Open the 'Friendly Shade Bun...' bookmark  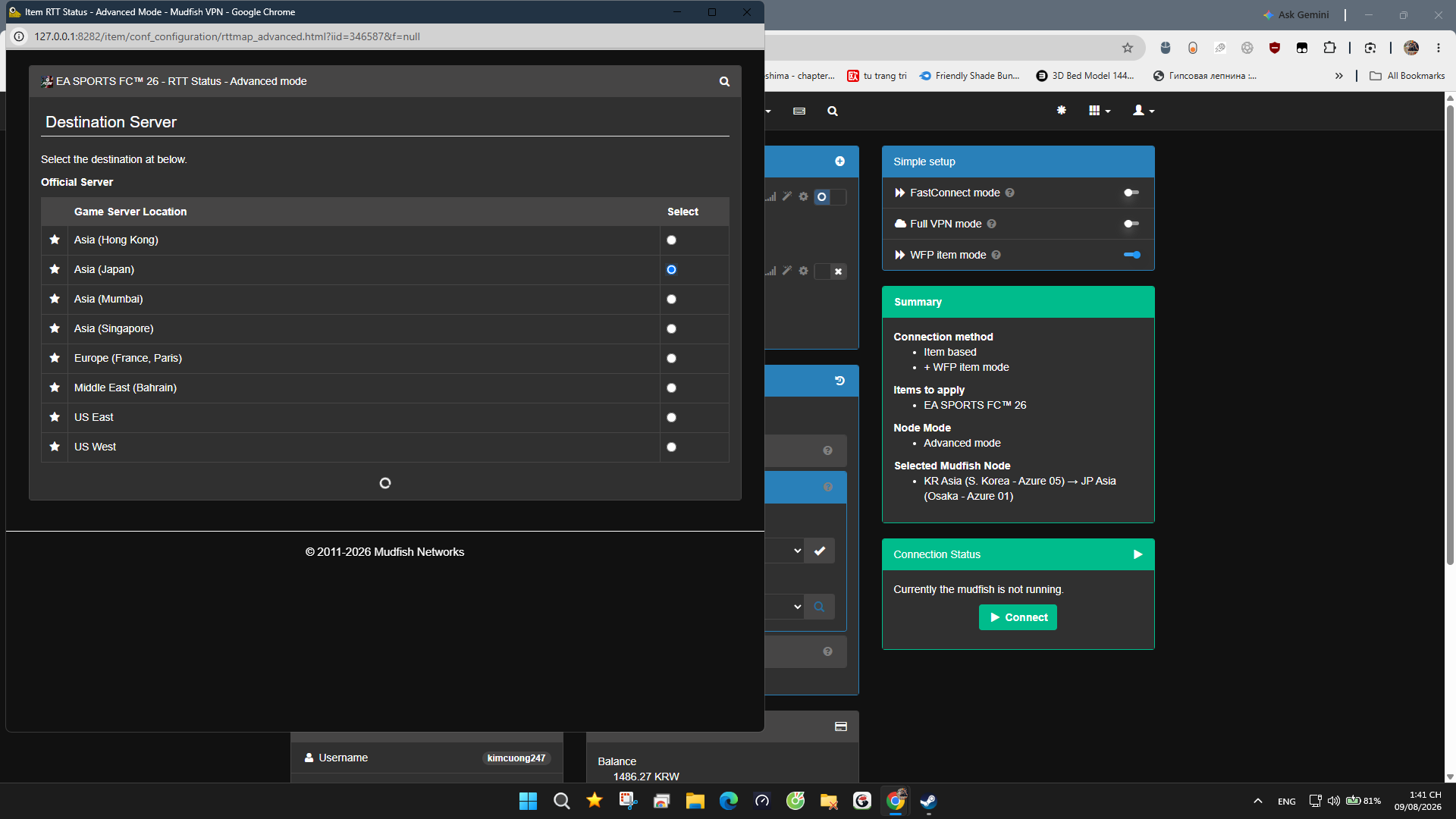tap(970, 76)
